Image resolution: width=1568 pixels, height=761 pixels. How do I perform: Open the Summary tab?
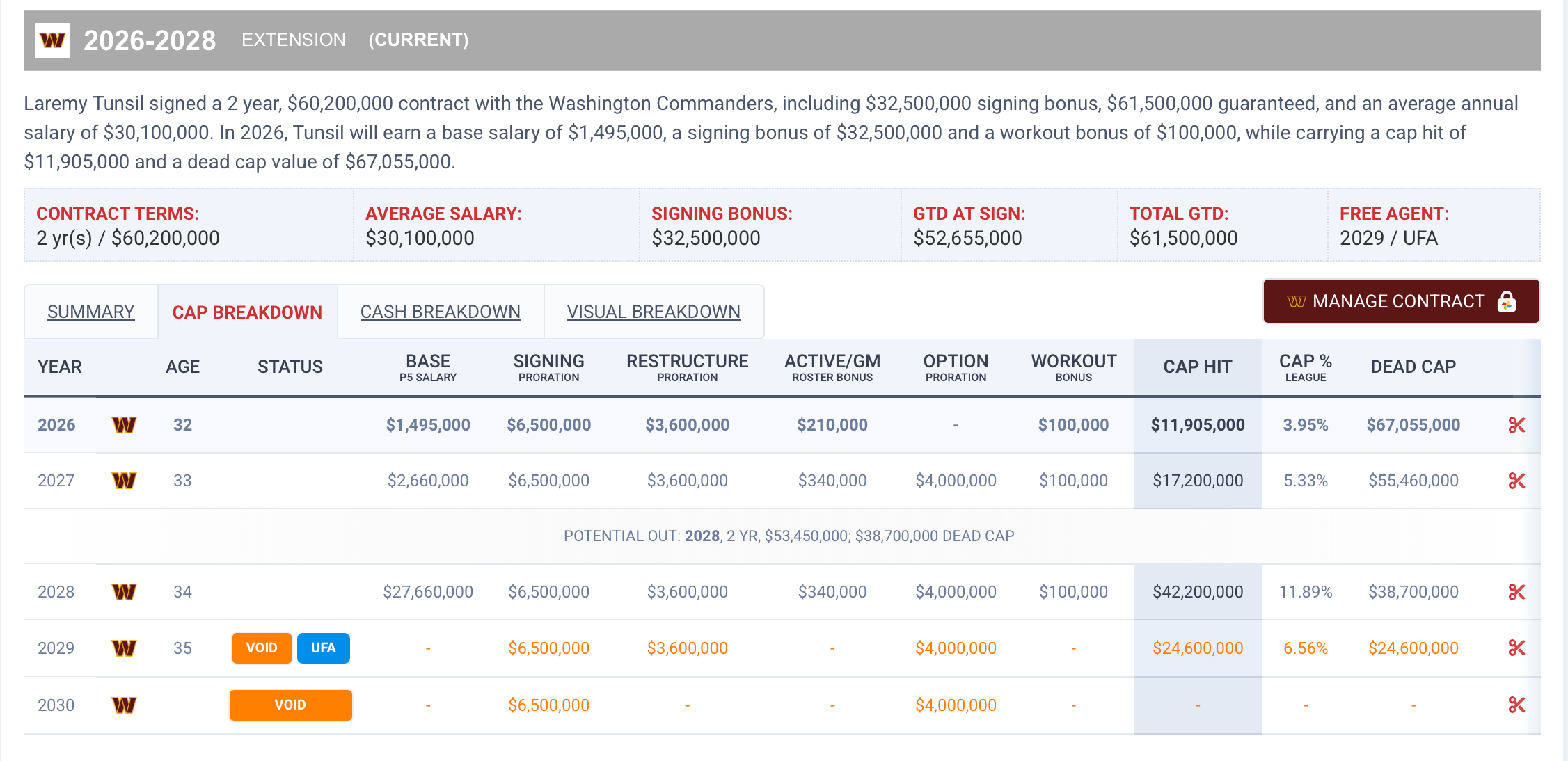[x=91, y=312]
